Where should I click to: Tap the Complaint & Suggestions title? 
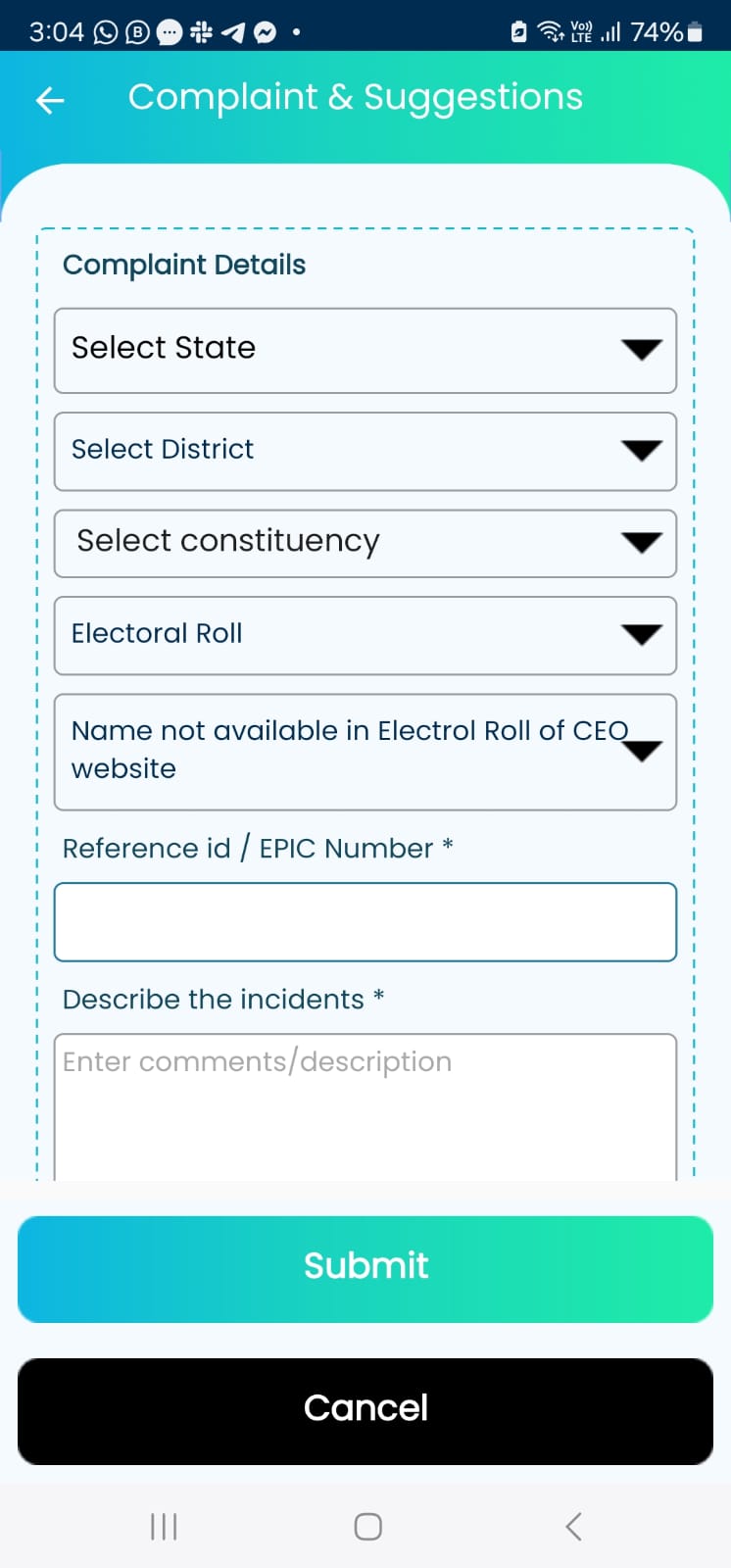click(x=355, y=98)
